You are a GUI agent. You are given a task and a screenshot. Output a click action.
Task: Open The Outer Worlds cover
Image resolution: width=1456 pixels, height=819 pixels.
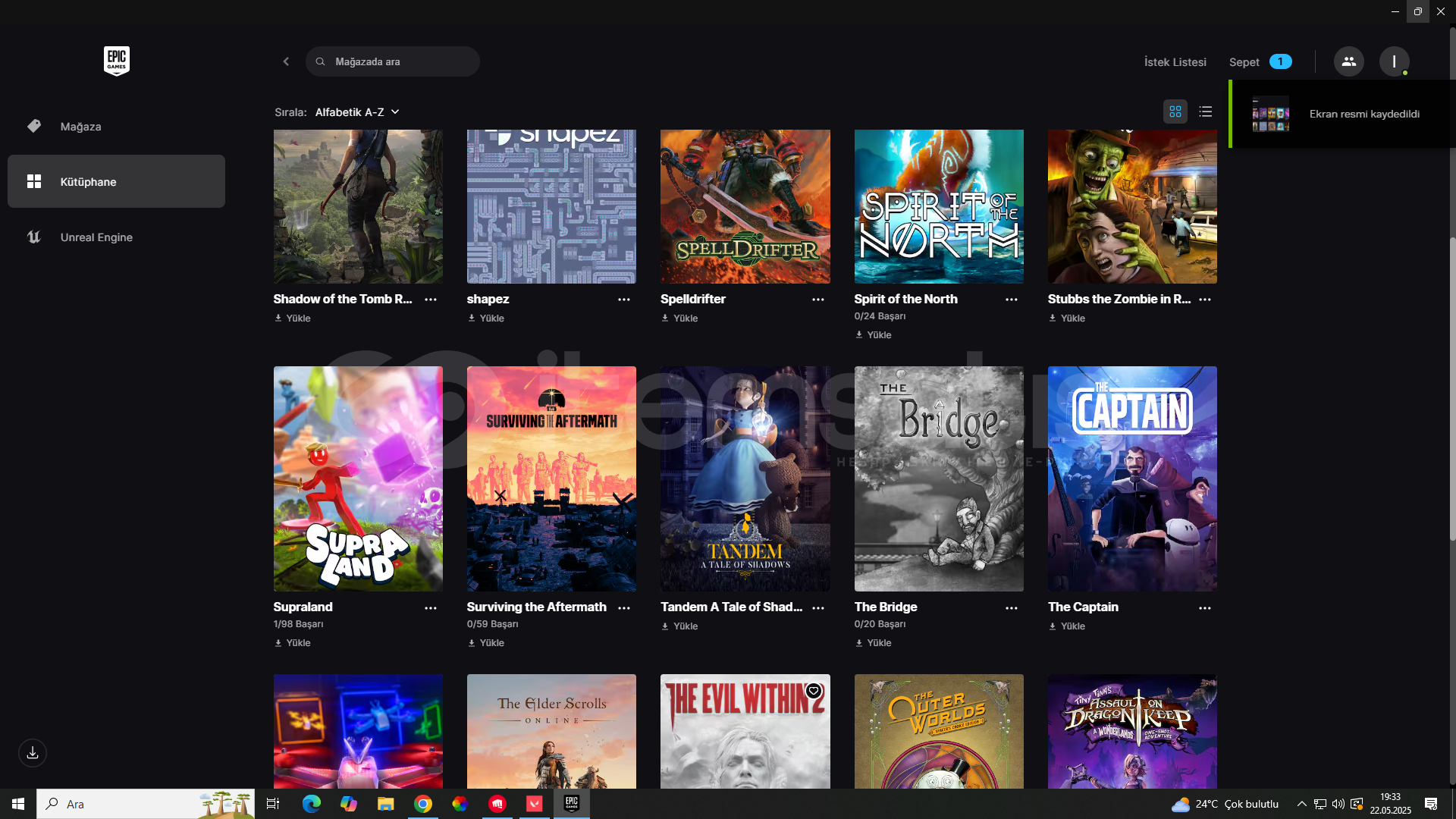point(939,732)
